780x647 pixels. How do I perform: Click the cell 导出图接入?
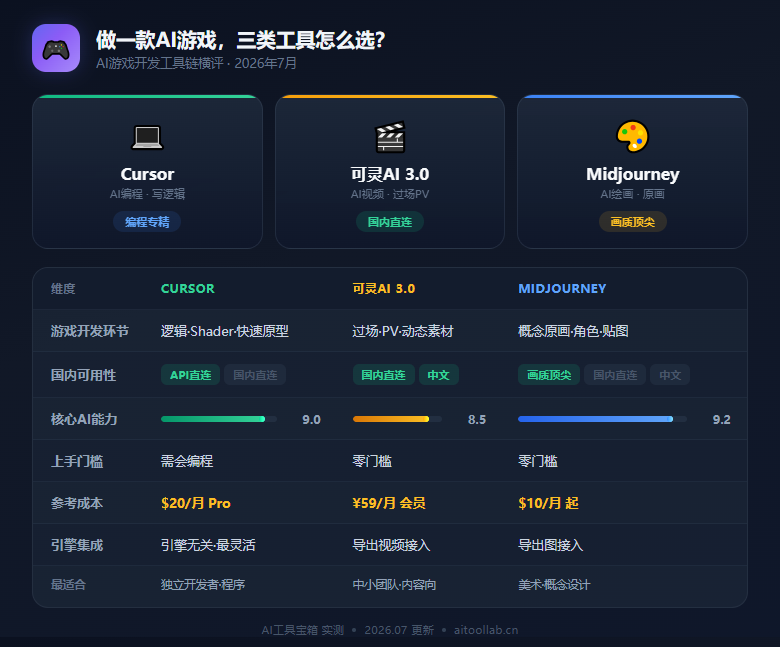550,545
